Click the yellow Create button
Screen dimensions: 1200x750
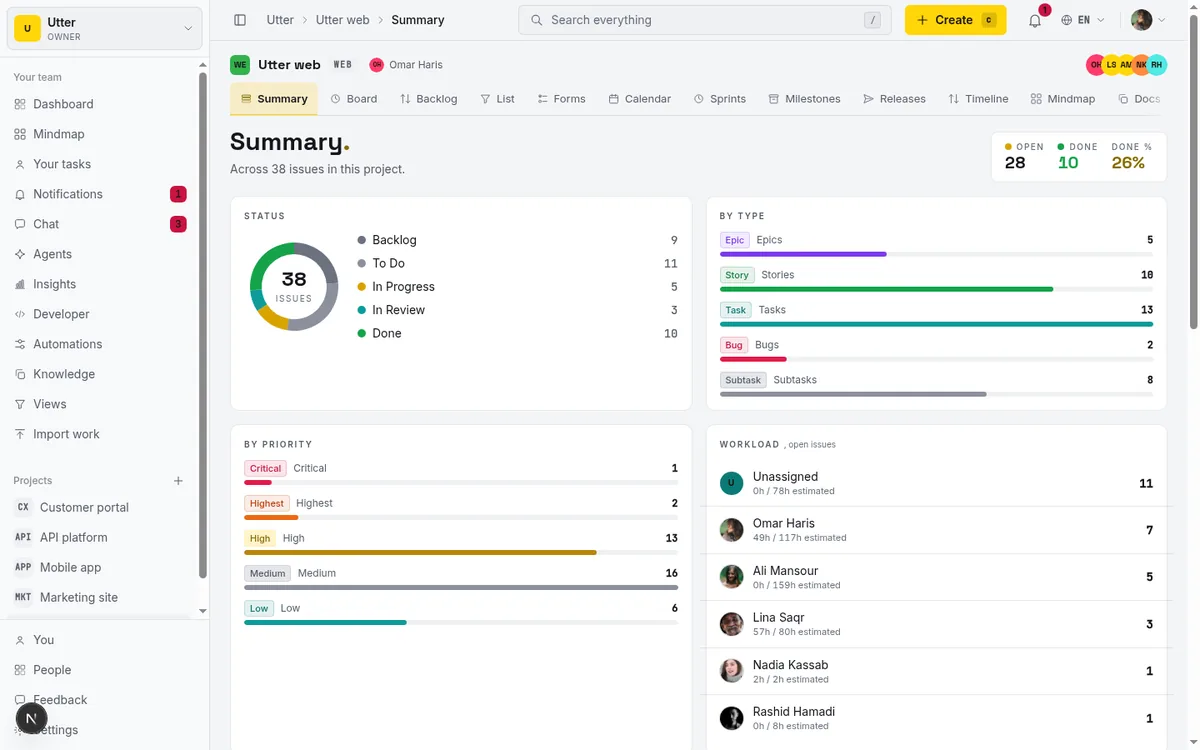coord(955,20)
